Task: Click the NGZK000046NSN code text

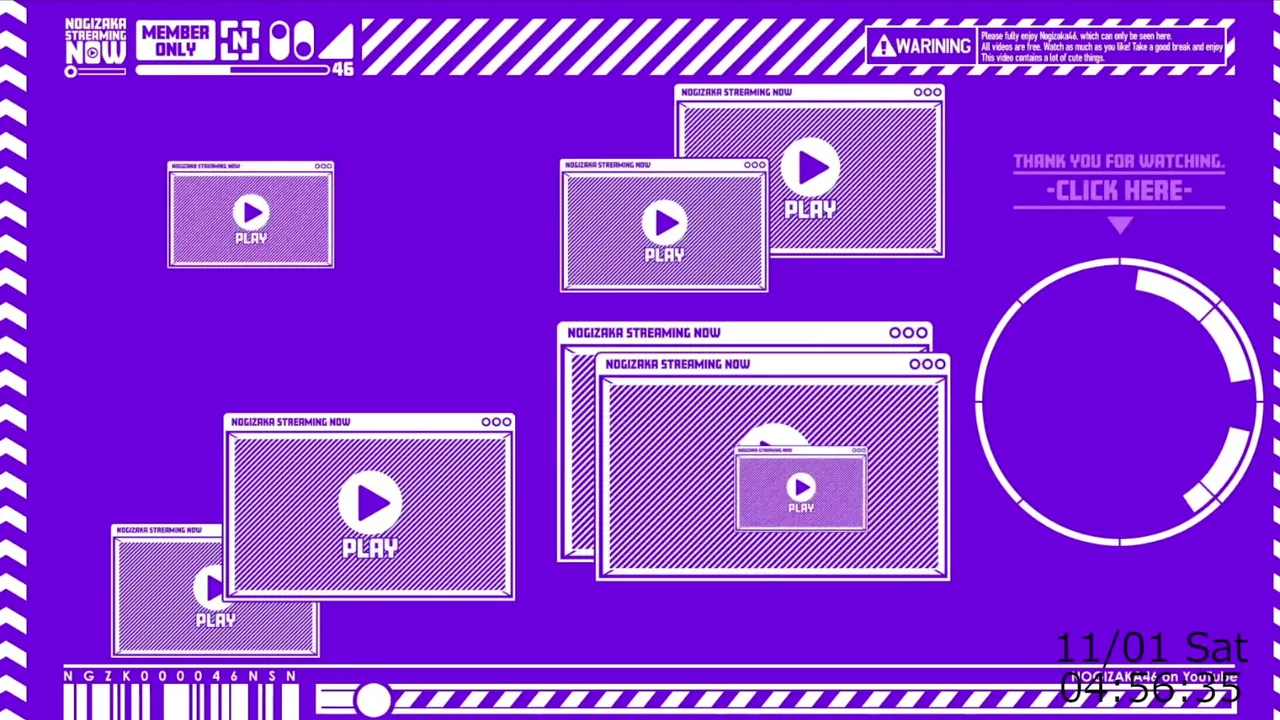Action: (x=180, y=676)
